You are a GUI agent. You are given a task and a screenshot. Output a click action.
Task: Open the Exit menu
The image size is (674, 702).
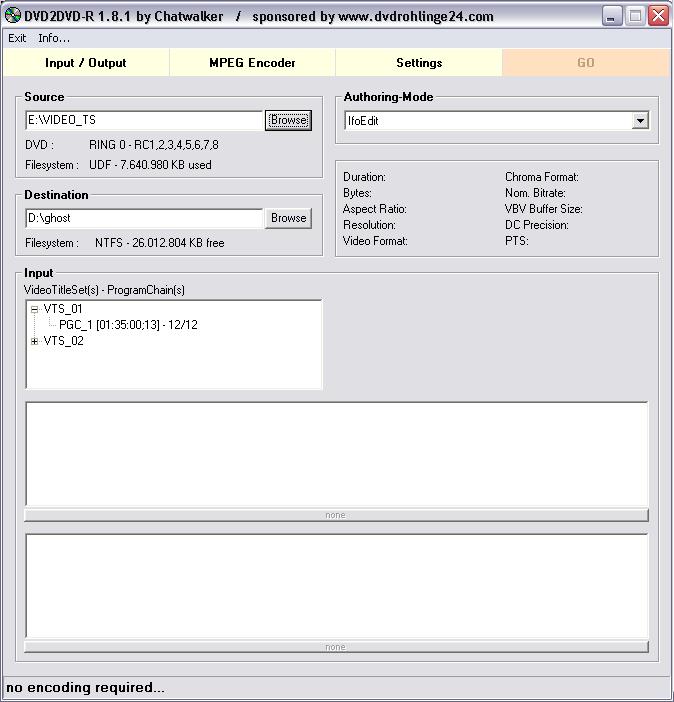[x=17, y=39]
